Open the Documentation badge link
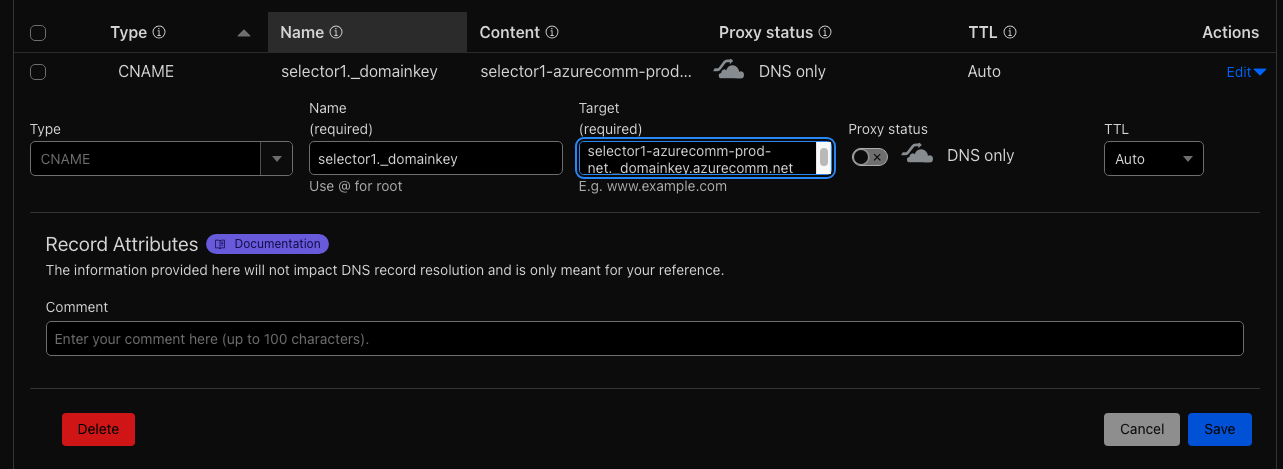The image size is (1283, 469). click(x=267, y=244)
